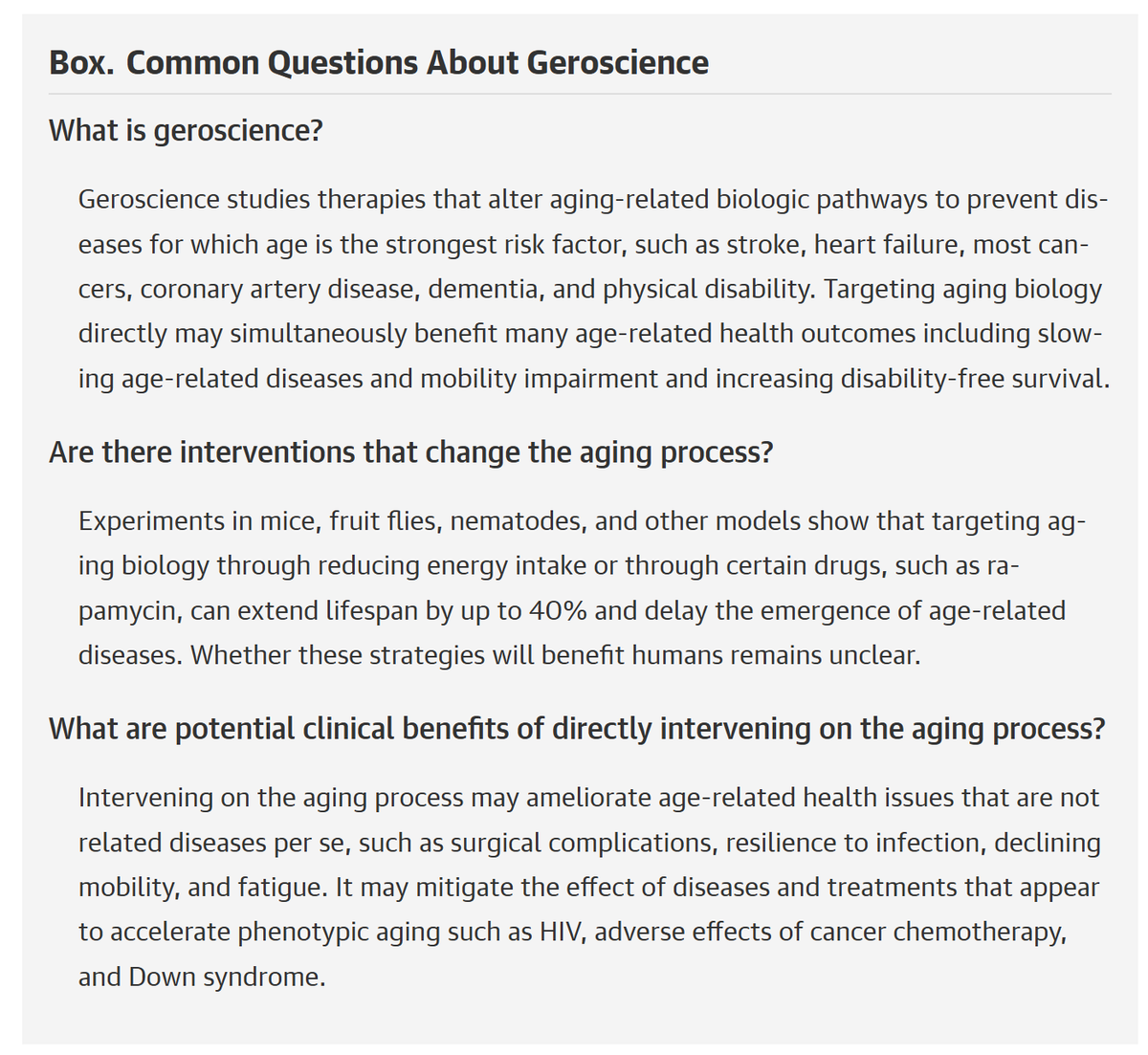Click the heading about potential clinical benefits

click(577, 729)
